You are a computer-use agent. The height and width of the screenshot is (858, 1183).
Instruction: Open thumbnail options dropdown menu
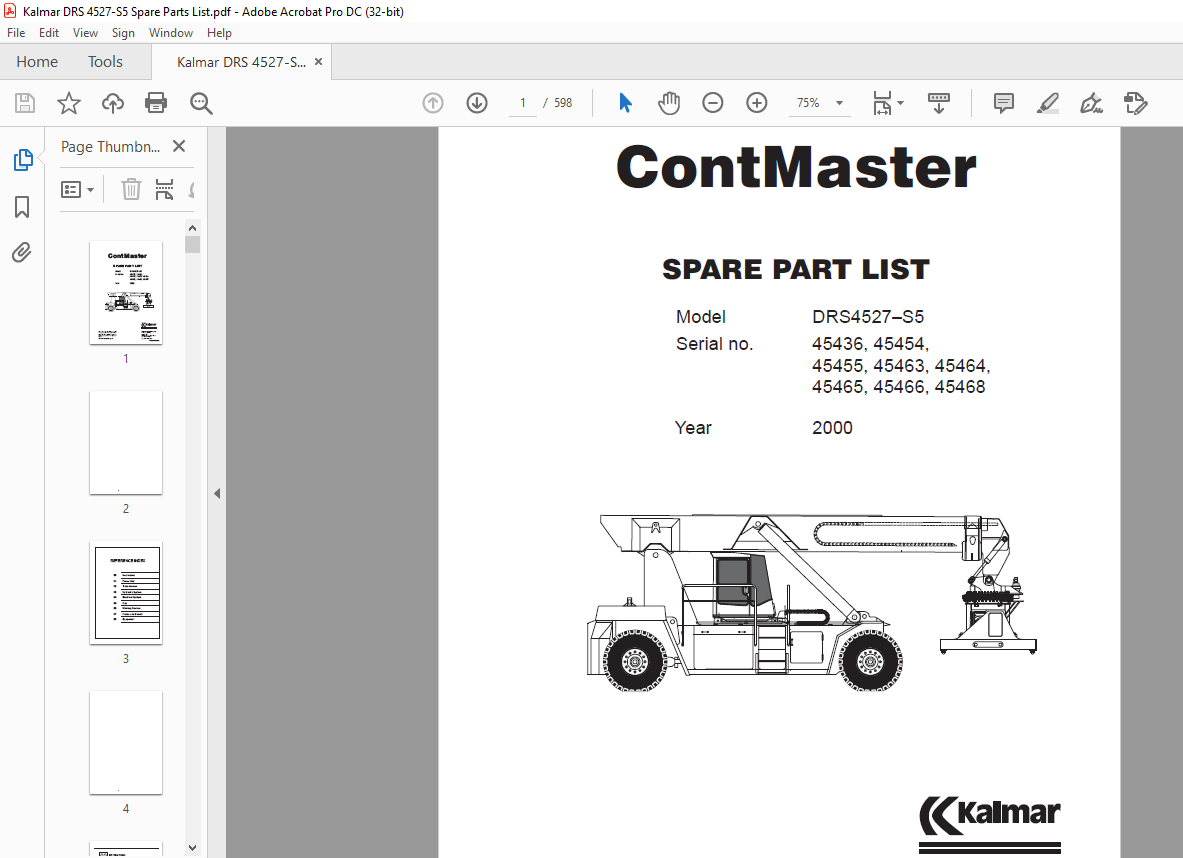[77, 189]
